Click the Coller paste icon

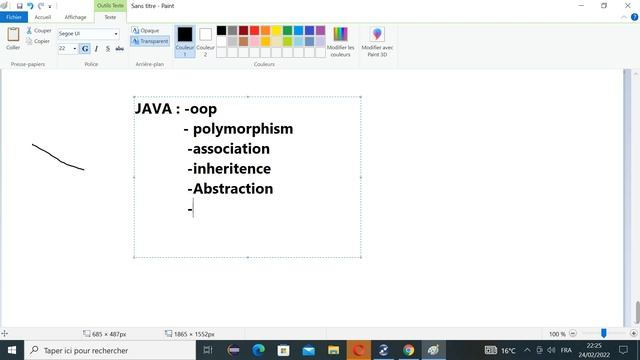(13, 34)
